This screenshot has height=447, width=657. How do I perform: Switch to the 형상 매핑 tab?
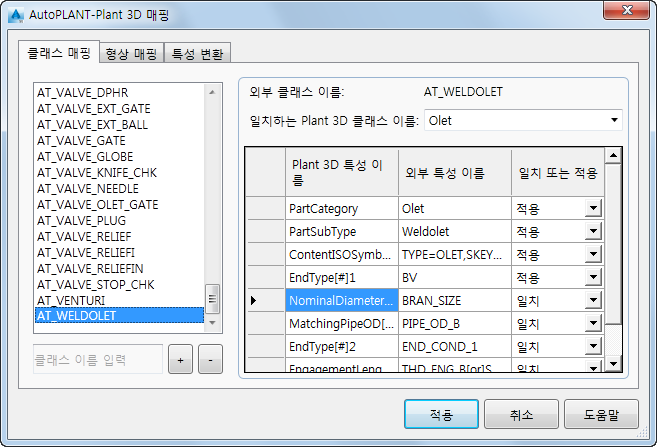coord(131,54)
